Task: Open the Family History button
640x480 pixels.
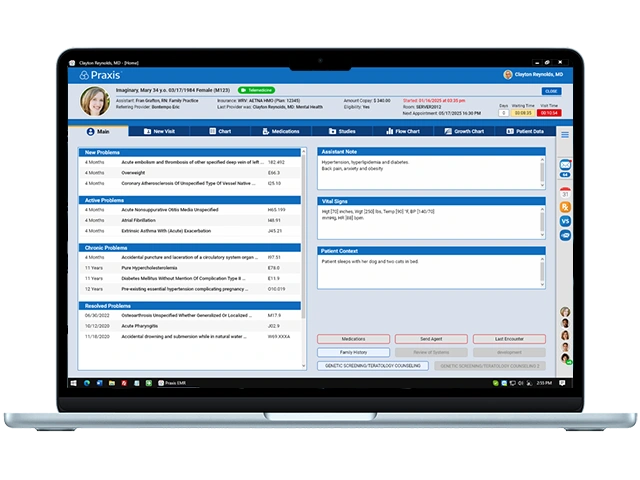Action: (x=353, y=352)
